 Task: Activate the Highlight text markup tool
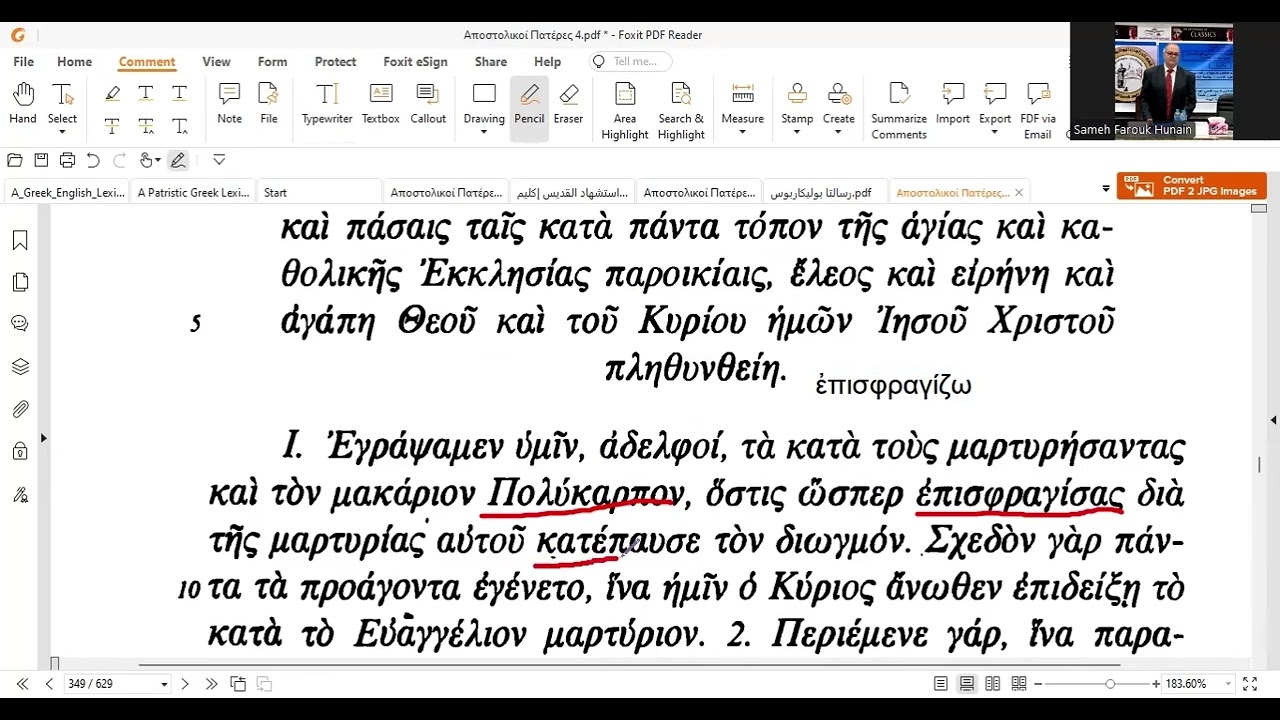[x=112, y=93]
